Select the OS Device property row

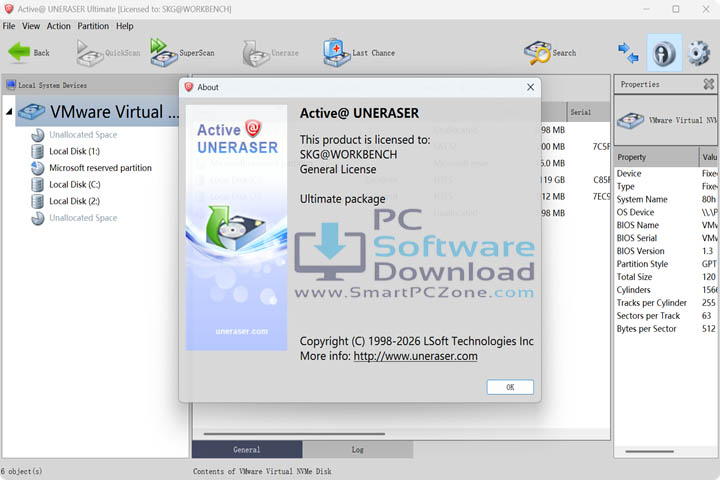(666, 212)
